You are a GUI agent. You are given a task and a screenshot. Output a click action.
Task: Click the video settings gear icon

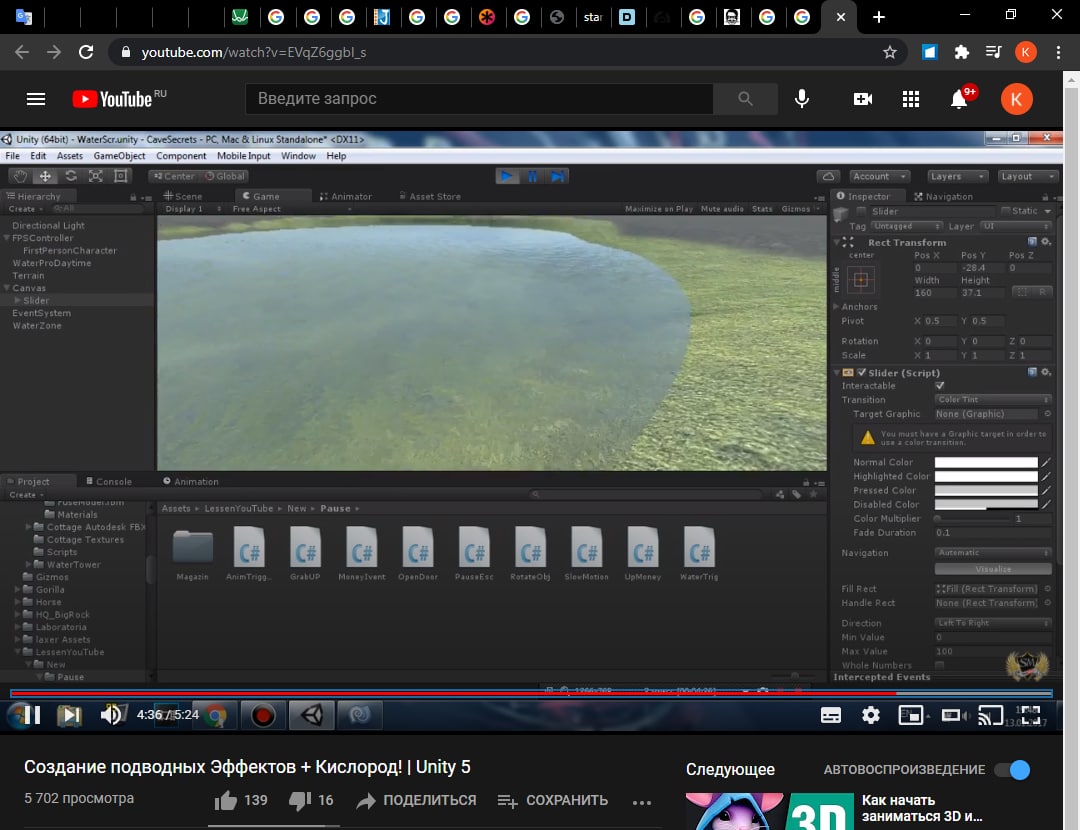coord(871,715)
